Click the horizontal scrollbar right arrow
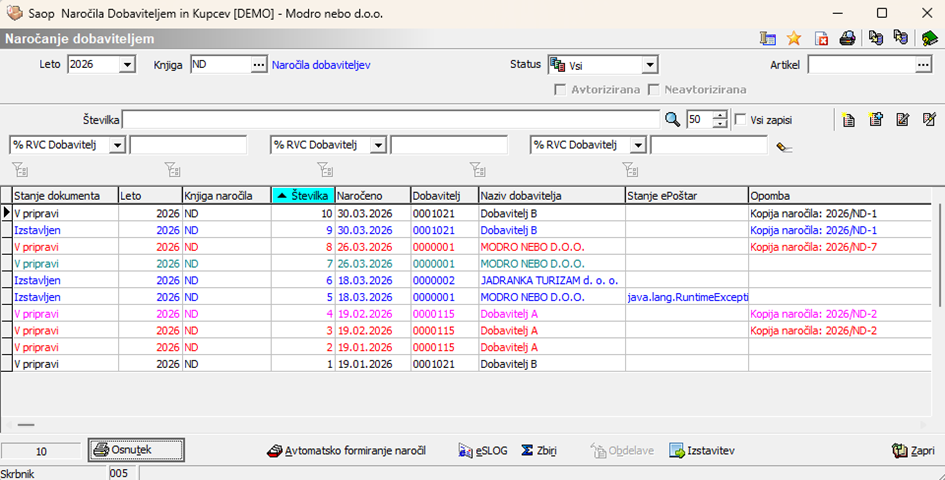 coord(924,425)
